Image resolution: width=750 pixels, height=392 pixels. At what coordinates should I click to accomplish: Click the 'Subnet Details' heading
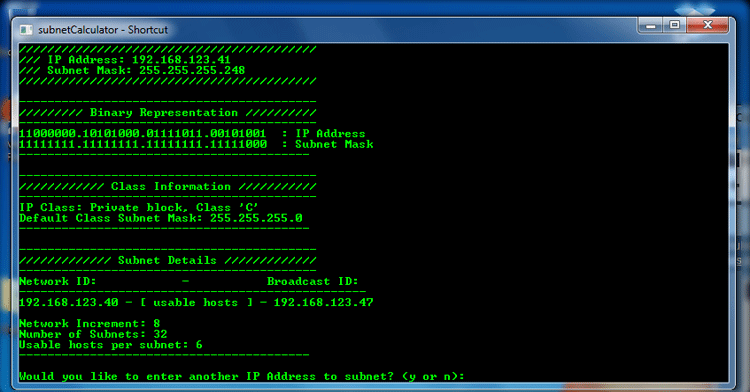[167, 260]
